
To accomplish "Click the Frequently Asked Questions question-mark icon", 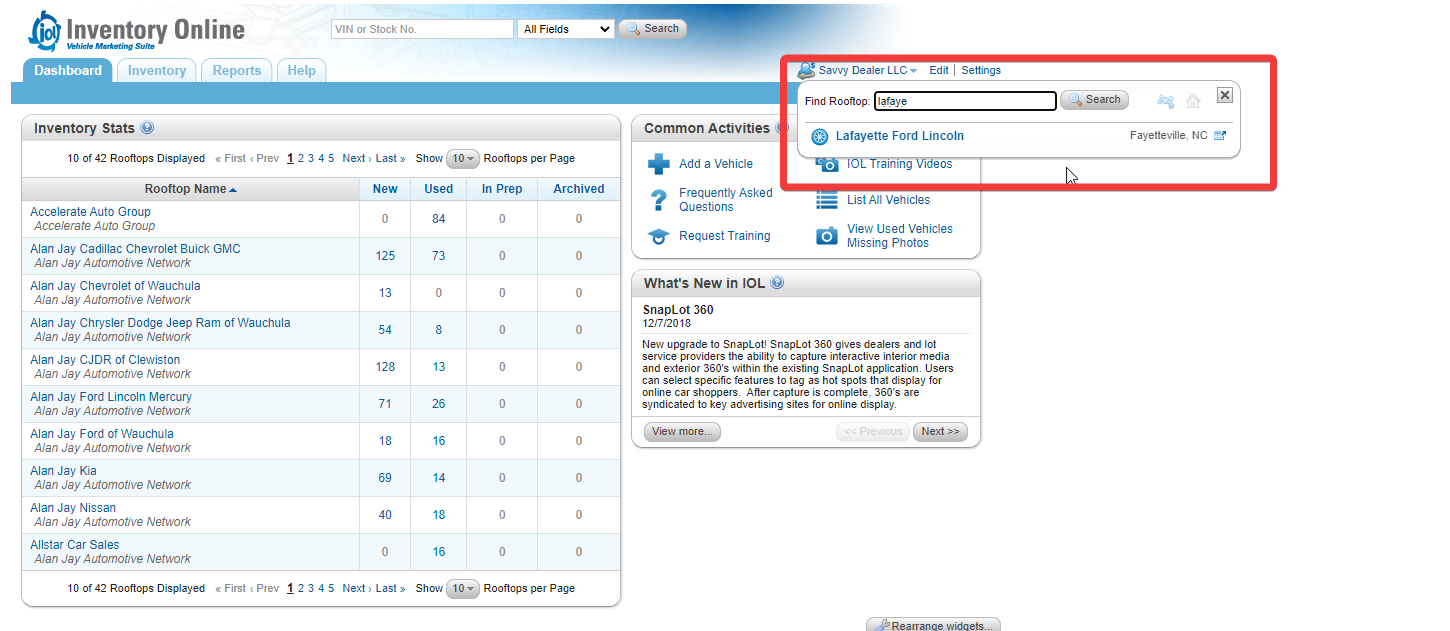I will coord(659,200).
